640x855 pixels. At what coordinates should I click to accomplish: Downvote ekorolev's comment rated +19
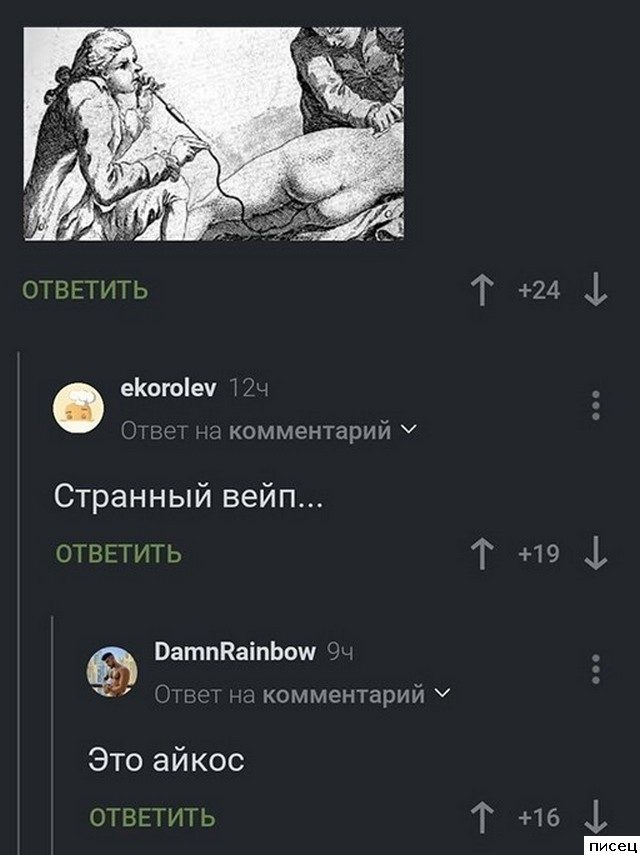pos(595,553)
